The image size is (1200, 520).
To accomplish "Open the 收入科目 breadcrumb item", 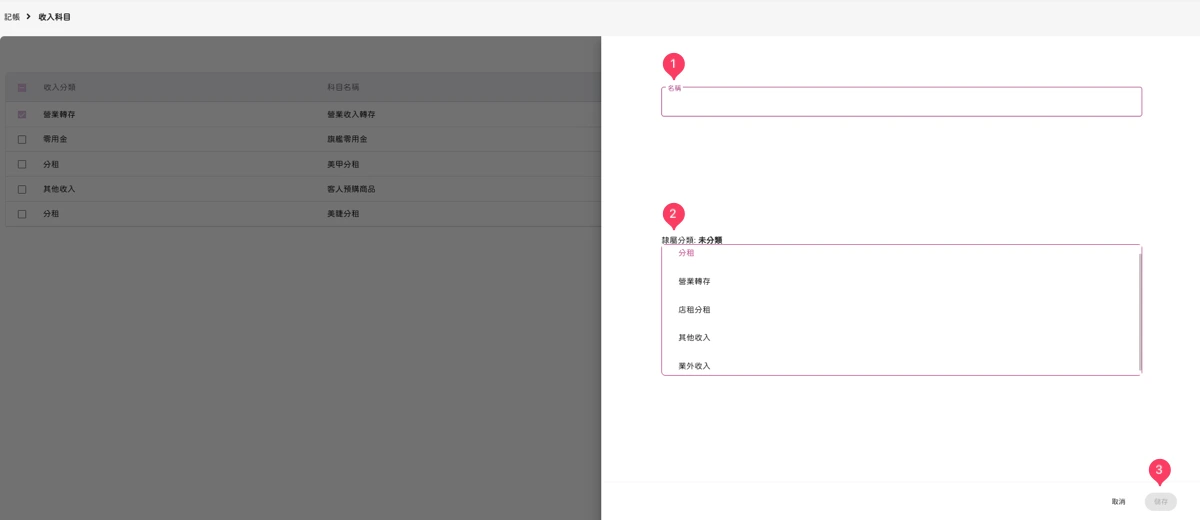I will [54, 17].
